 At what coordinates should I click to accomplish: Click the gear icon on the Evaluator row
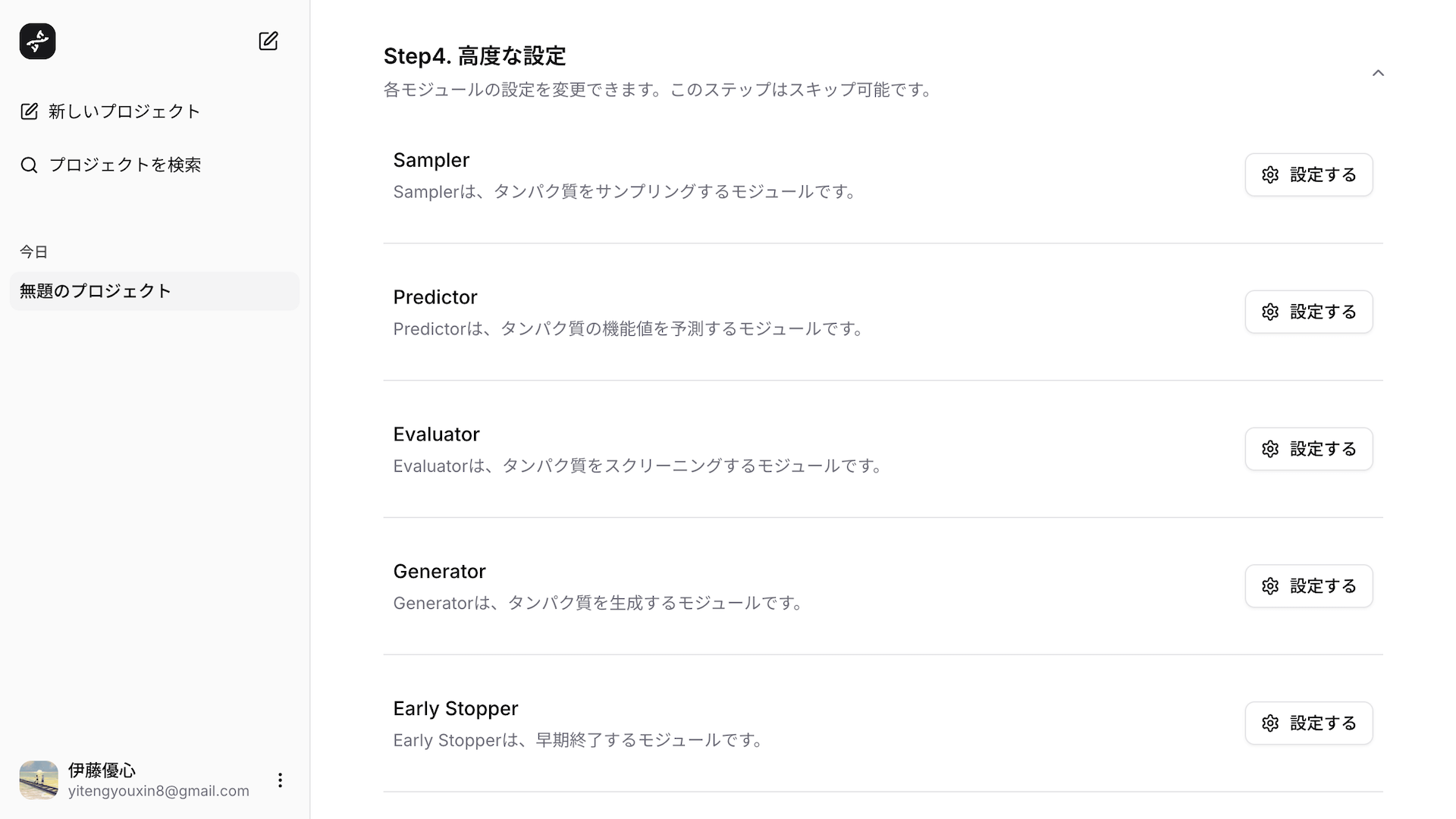coord(1271,449)
